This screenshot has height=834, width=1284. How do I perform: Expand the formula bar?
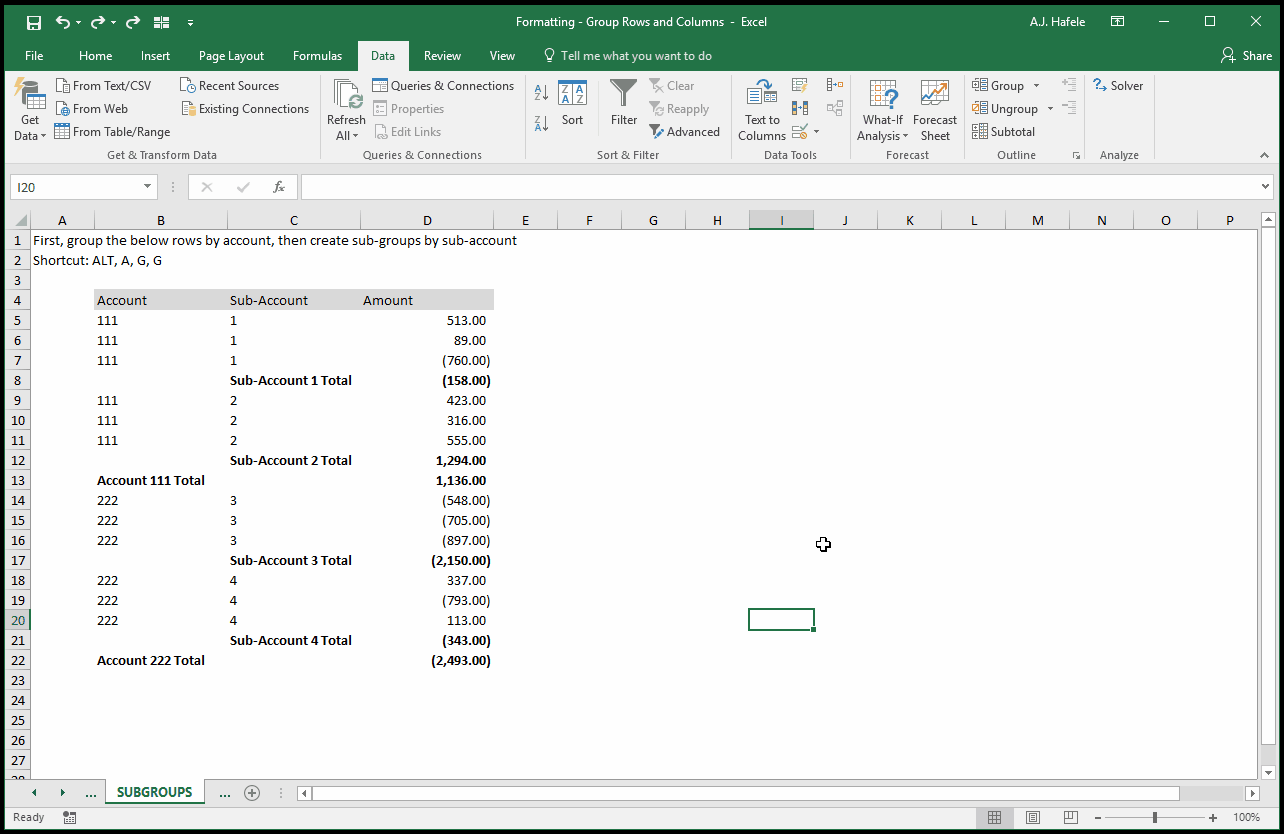point(1266,187)
